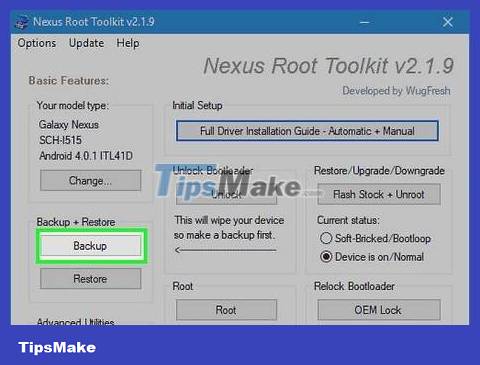Click the Nexus Root Toolkit title bar icon

pyautogui.click(x=22, y=22)
